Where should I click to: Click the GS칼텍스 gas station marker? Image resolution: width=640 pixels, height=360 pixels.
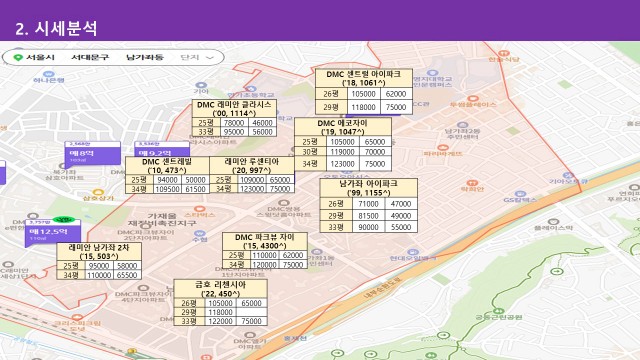pyautogui.click(x=520, y=194)
